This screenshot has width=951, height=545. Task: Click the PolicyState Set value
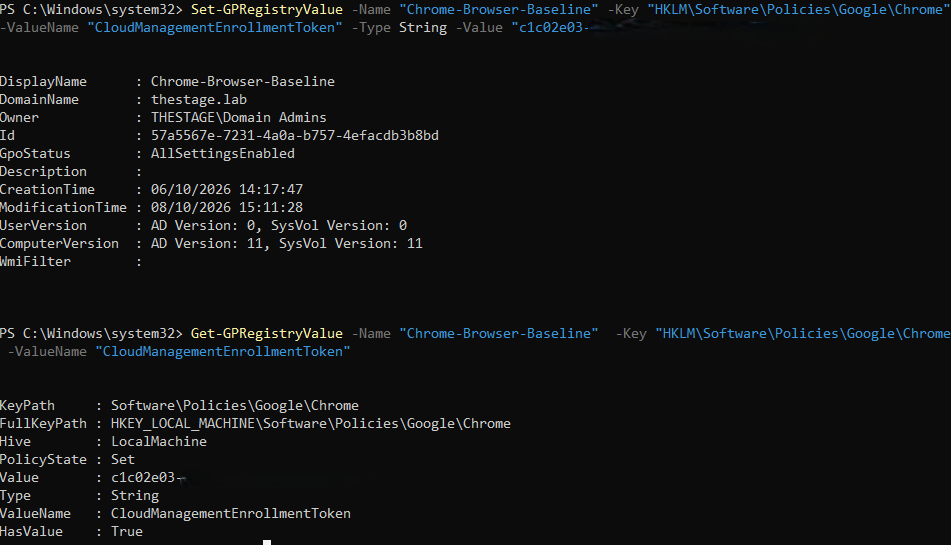pos(123,460)
